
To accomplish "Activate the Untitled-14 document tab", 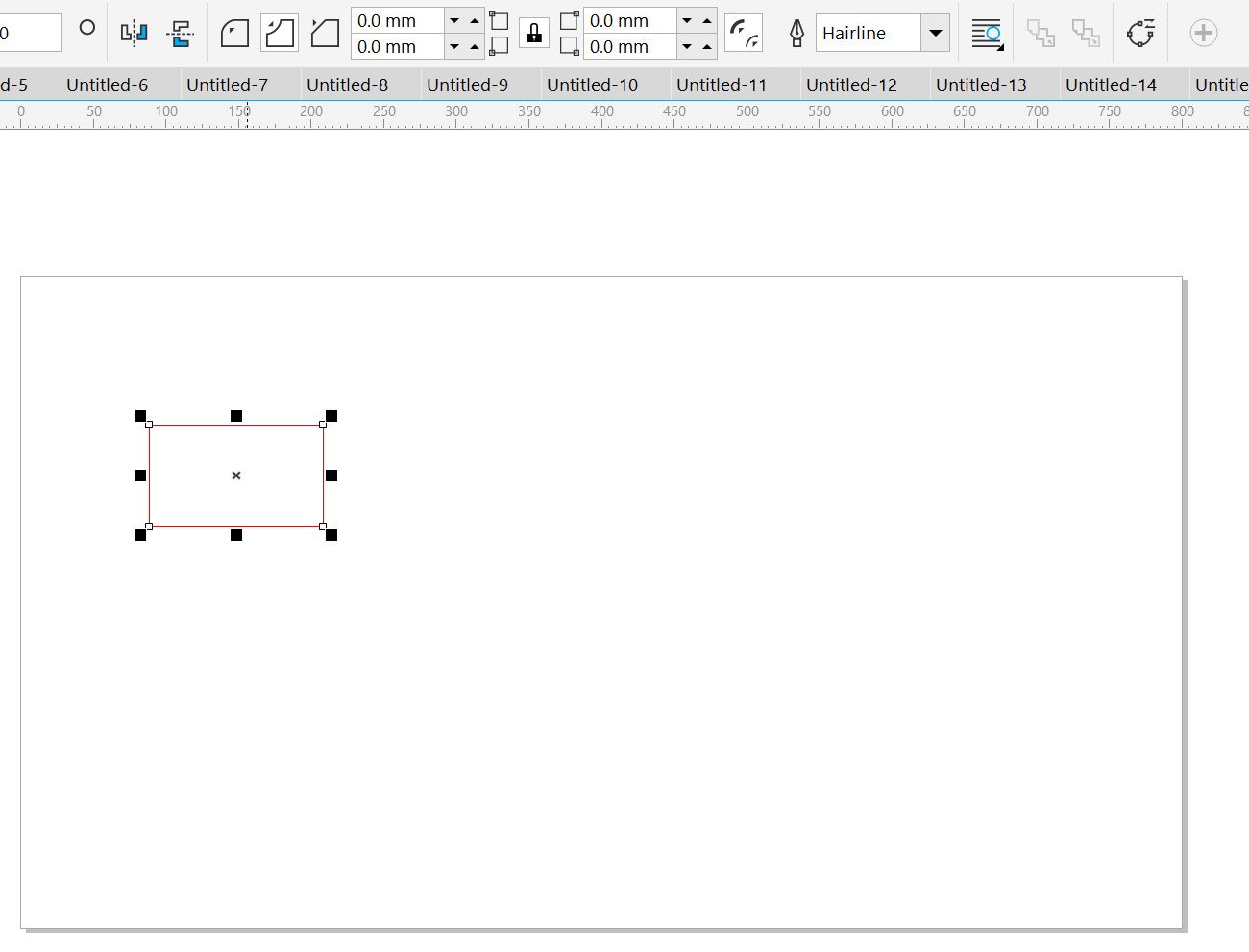I will click(1112, 85).
